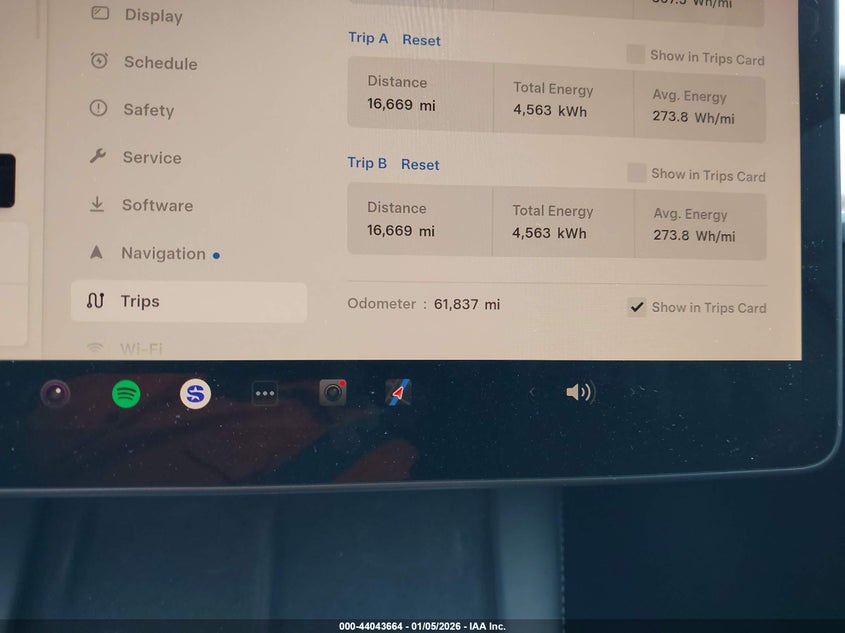This screenshot has width=845, height=633.
Task: Enable Show in Trips Card for Trip A
Action: click(636, 56)
